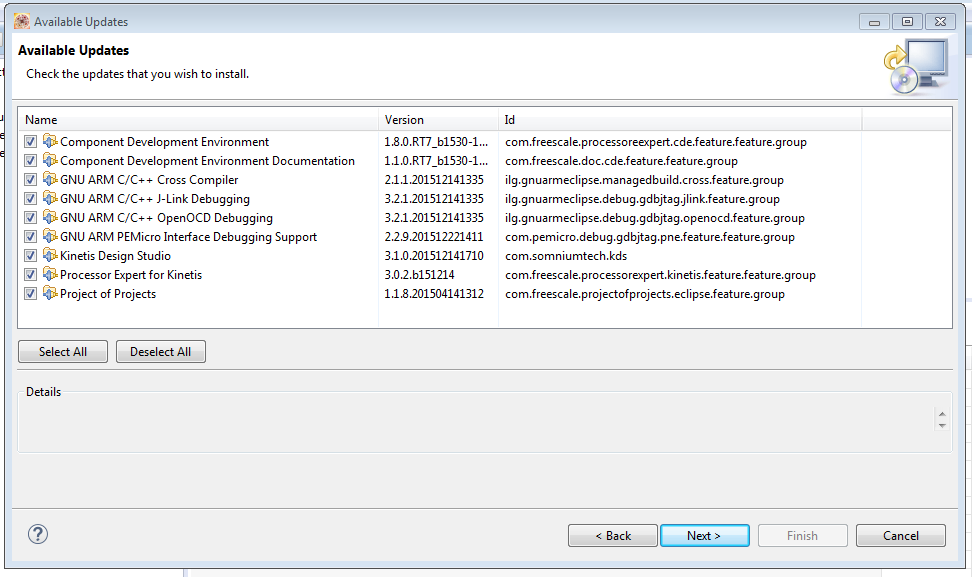Toggle GNU ARM OpenOCD Debugging checkbox
This screenshot has width=972, height=577.
point(30,218)
